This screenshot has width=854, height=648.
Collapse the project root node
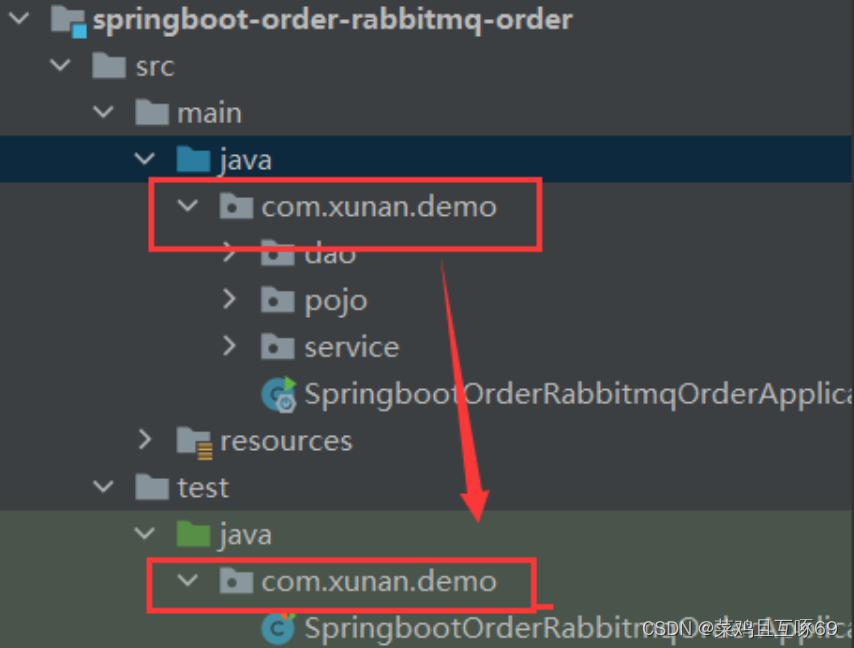18,18
